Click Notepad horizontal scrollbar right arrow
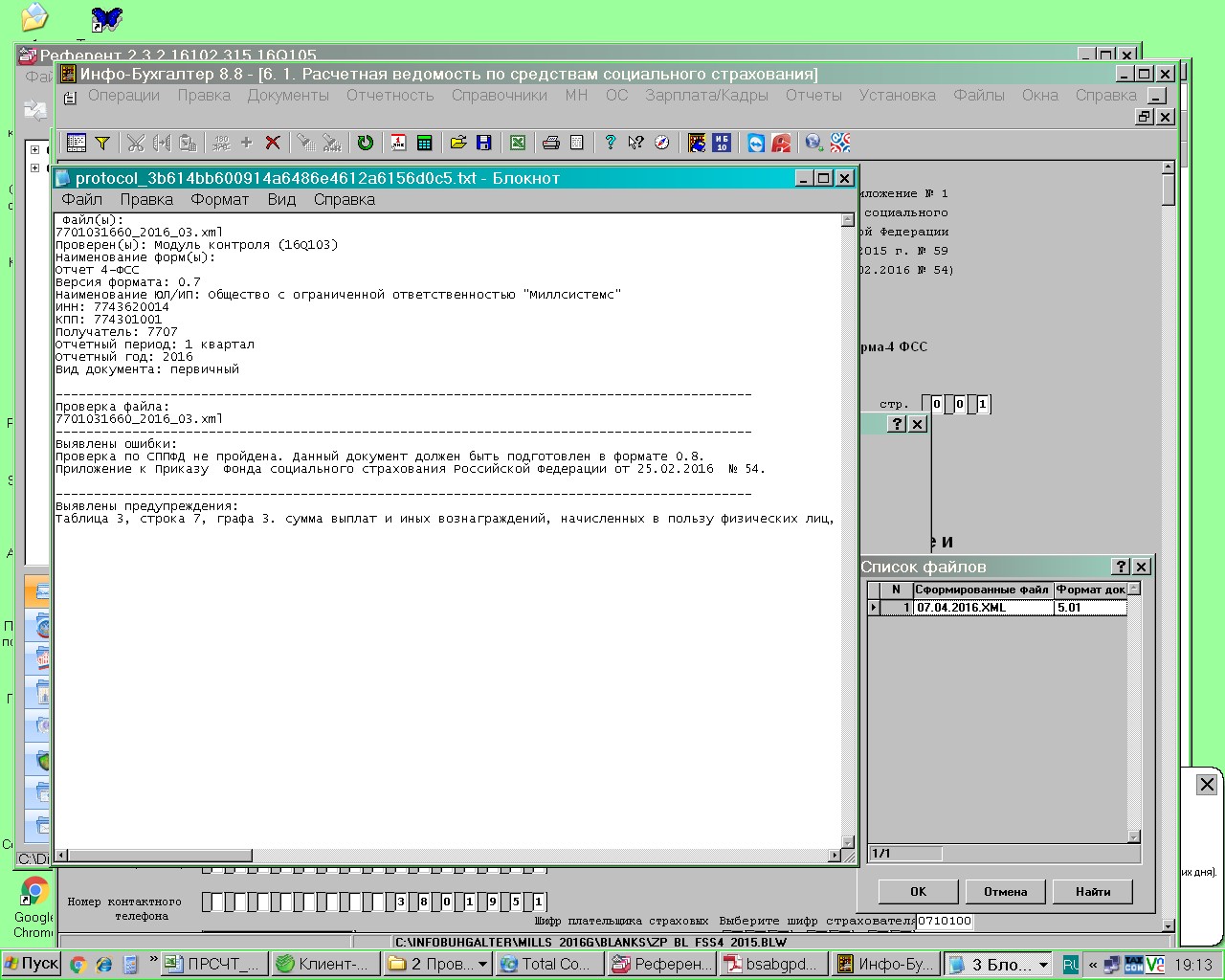 [835, 855]
